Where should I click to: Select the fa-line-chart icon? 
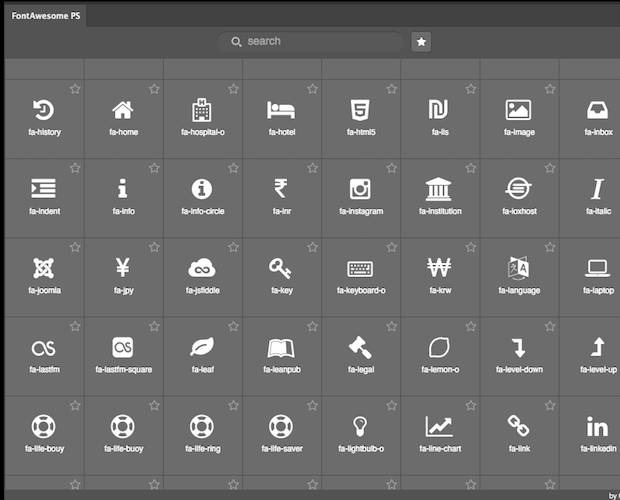tap(439, 426)
